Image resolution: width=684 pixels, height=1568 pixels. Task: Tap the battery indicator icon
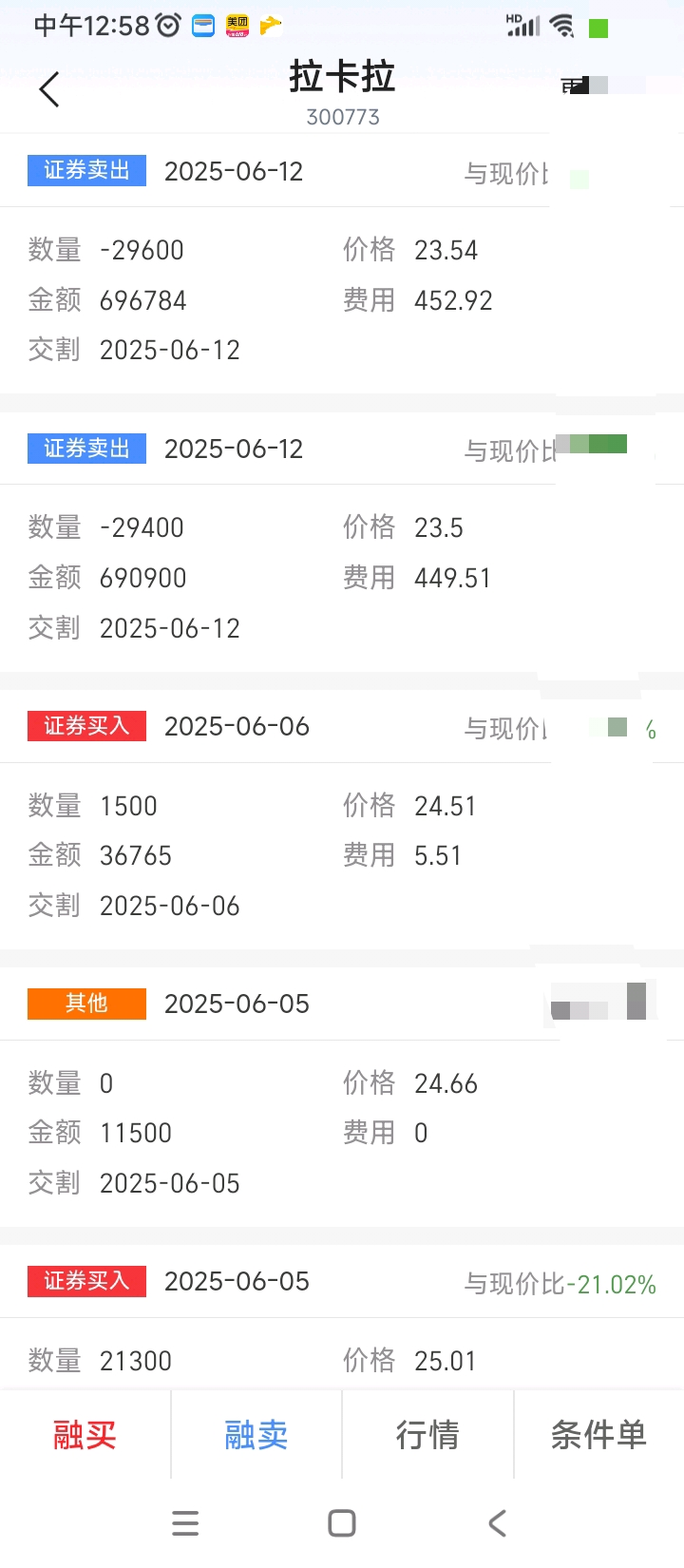pyautogui.click(x=598, y=29)
